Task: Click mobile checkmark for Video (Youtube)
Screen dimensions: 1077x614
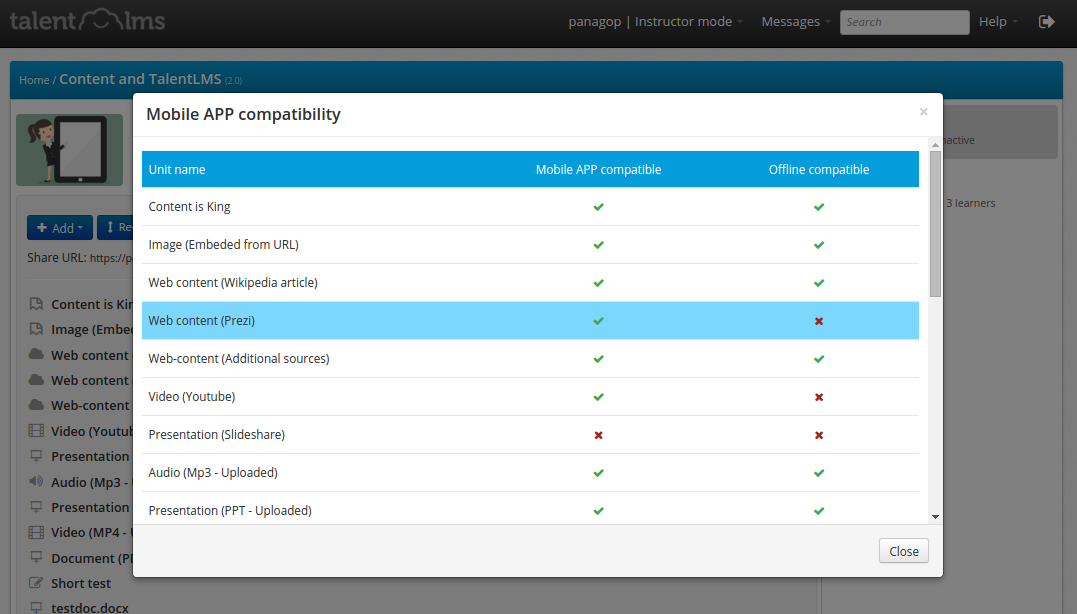Action: click(x=598, y=397)
